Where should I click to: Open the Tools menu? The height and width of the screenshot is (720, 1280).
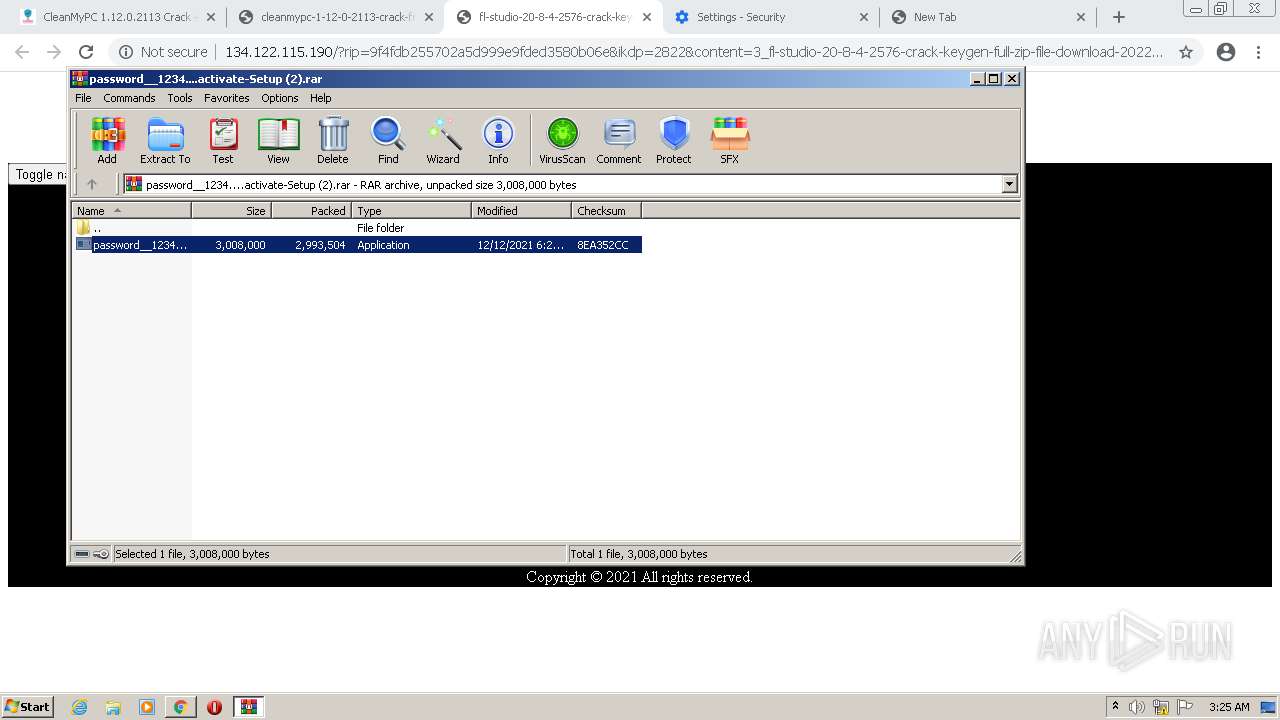point(180,98)
